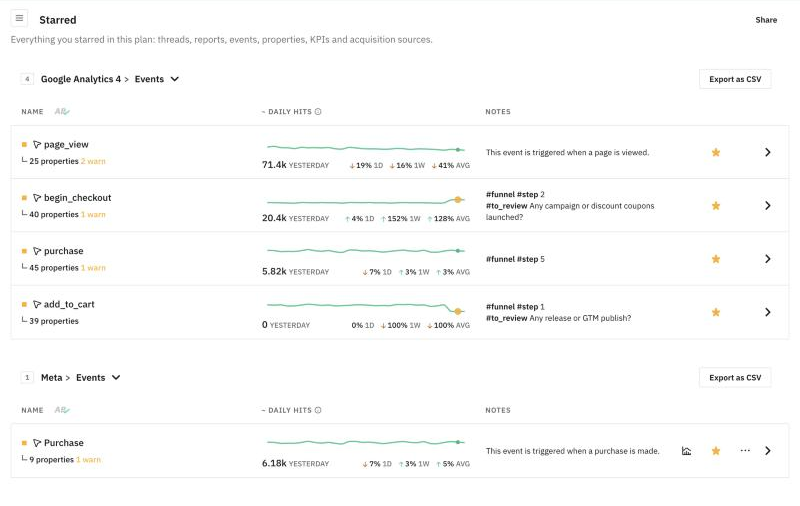Open begin_checkout details with right chevron
Viewport: 800px width, 506px height.
(x=767, y=206)
